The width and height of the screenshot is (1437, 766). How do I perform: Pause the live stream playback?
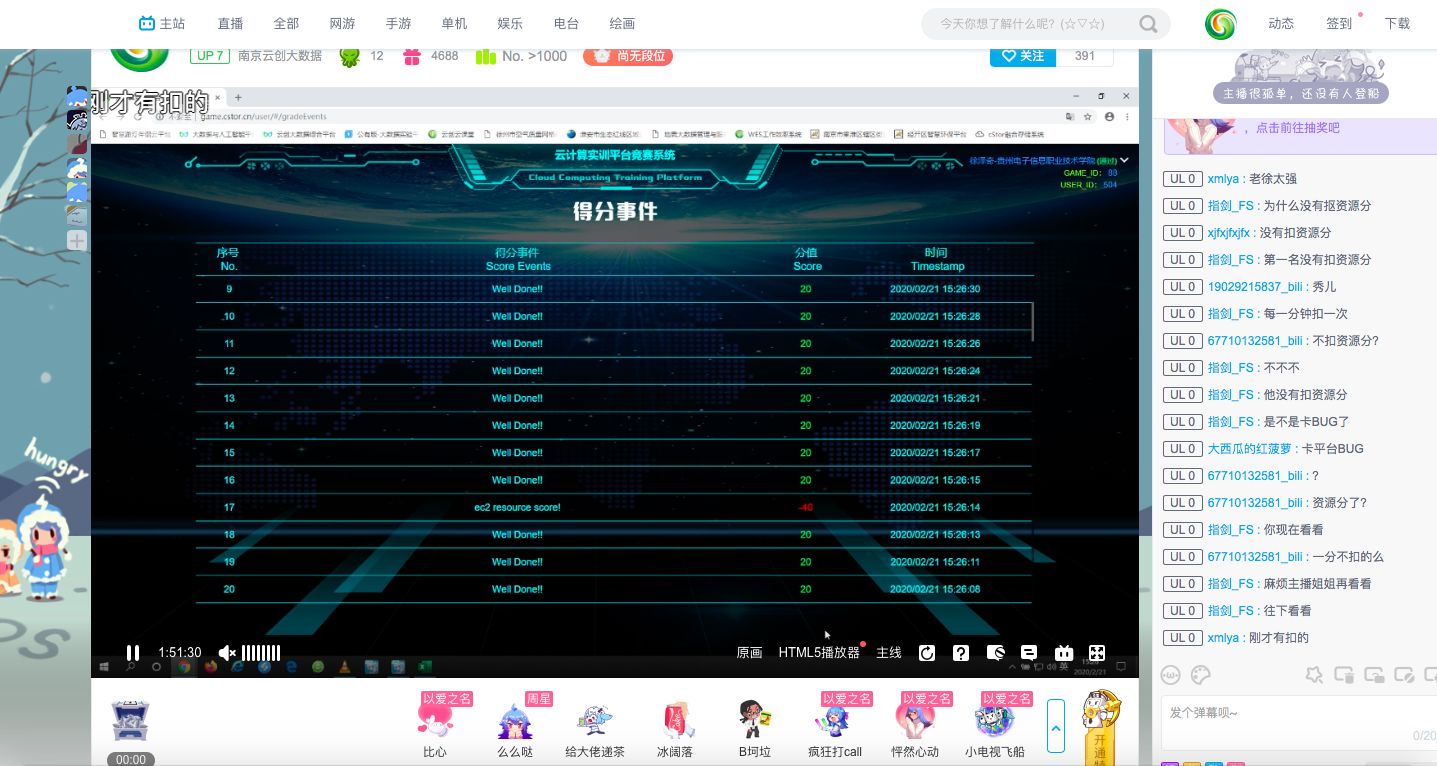[x=133, y=653]
